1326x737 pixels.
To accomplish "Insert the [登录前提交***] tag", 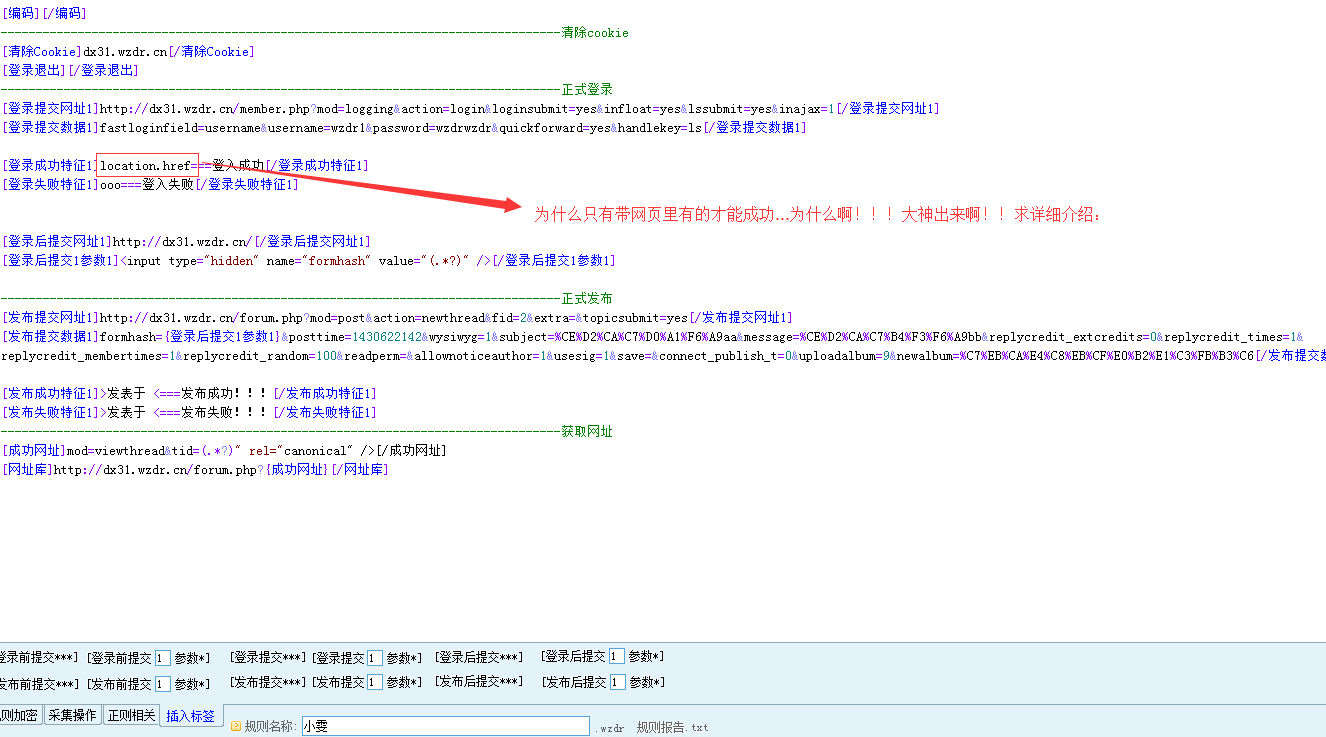I will point(38,657).
